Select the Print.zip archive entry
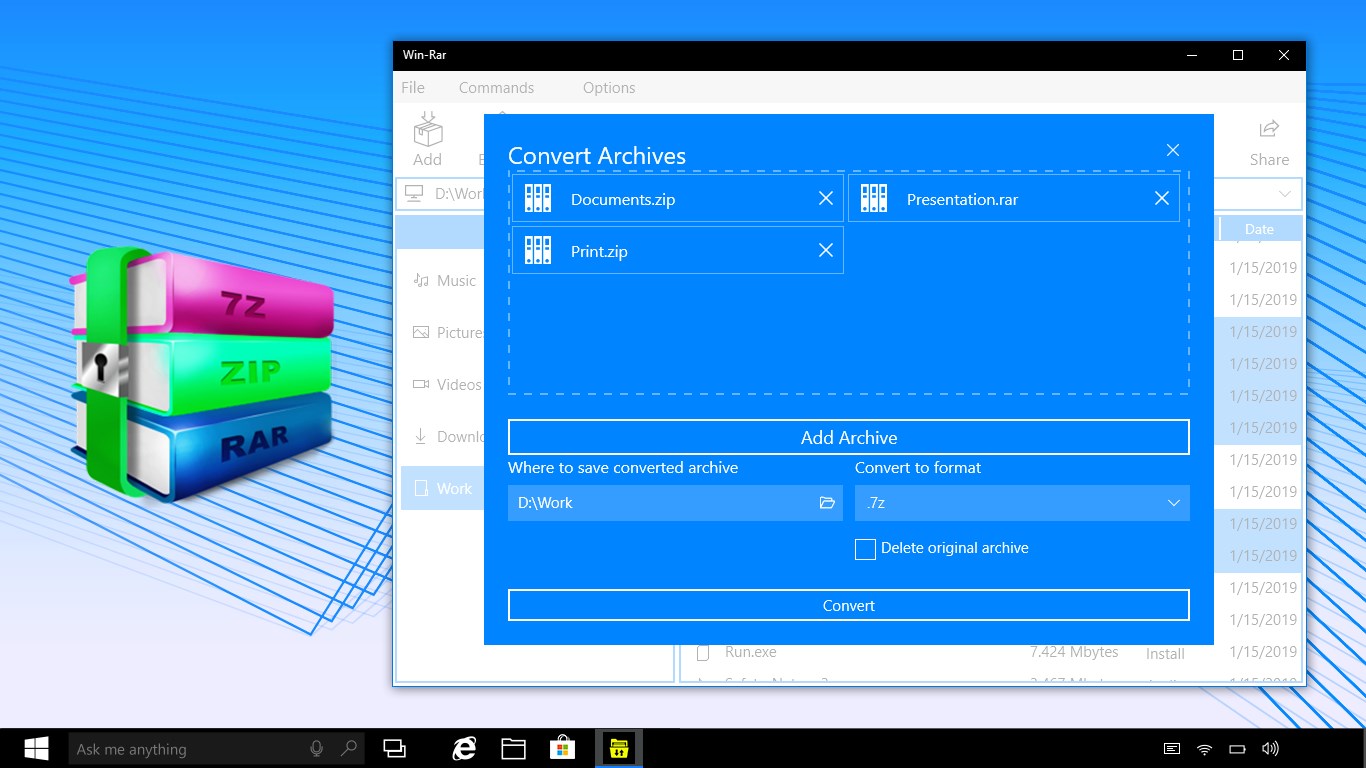Viewport: 1366px width, 768px height. 678,251
